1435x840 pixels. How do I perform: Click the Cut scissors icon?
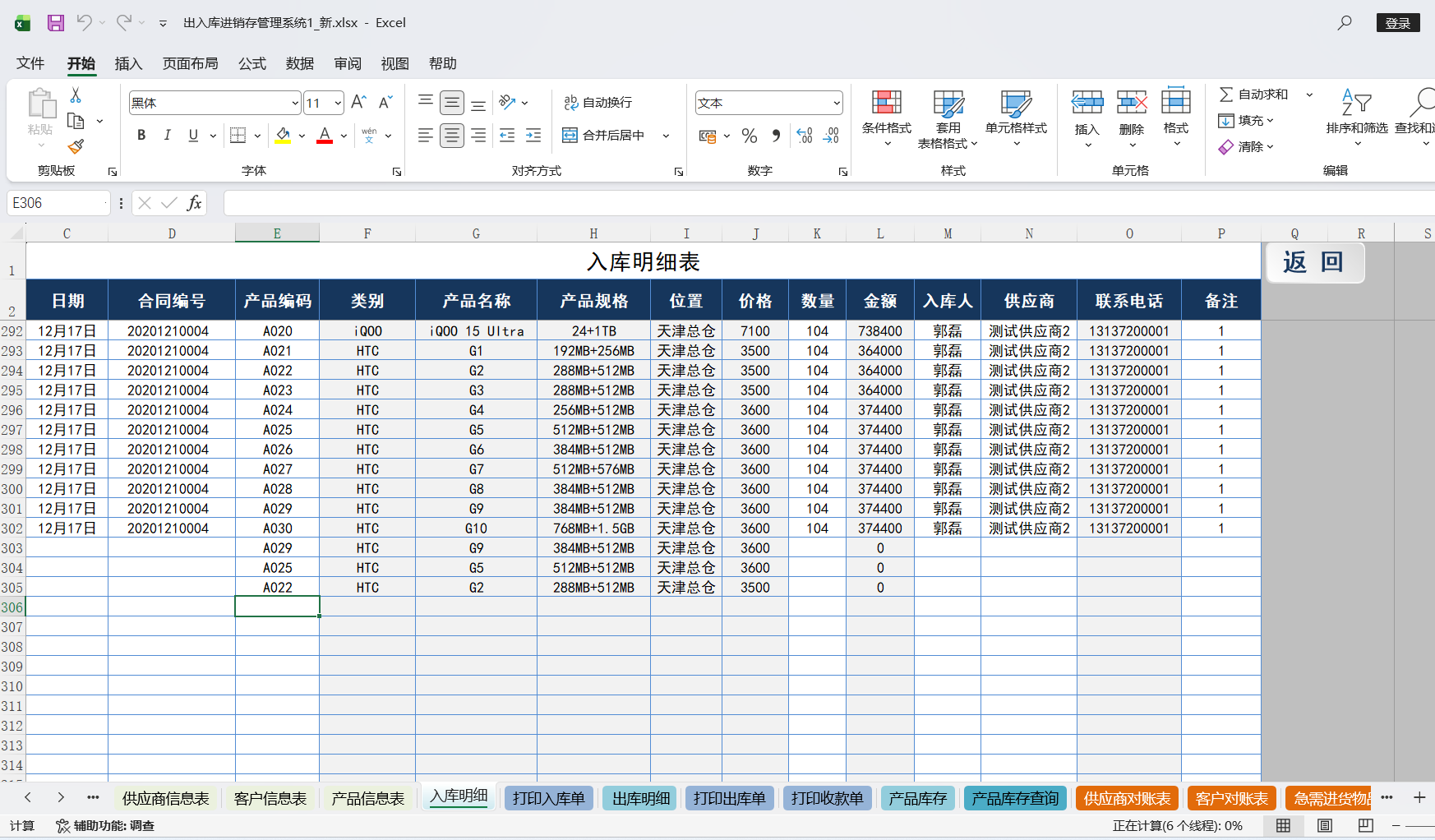pyautogui.click(x=76, y=95)
